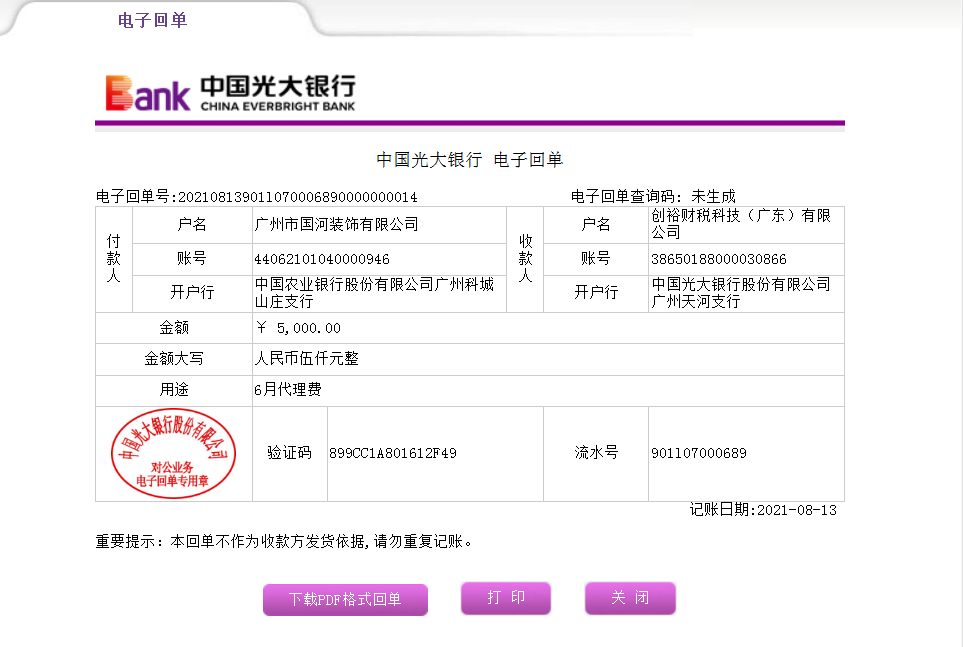Viewport: 963px width, 647px height.
Task: Click the China Everbright Bank logo
Action: point(230,93)
